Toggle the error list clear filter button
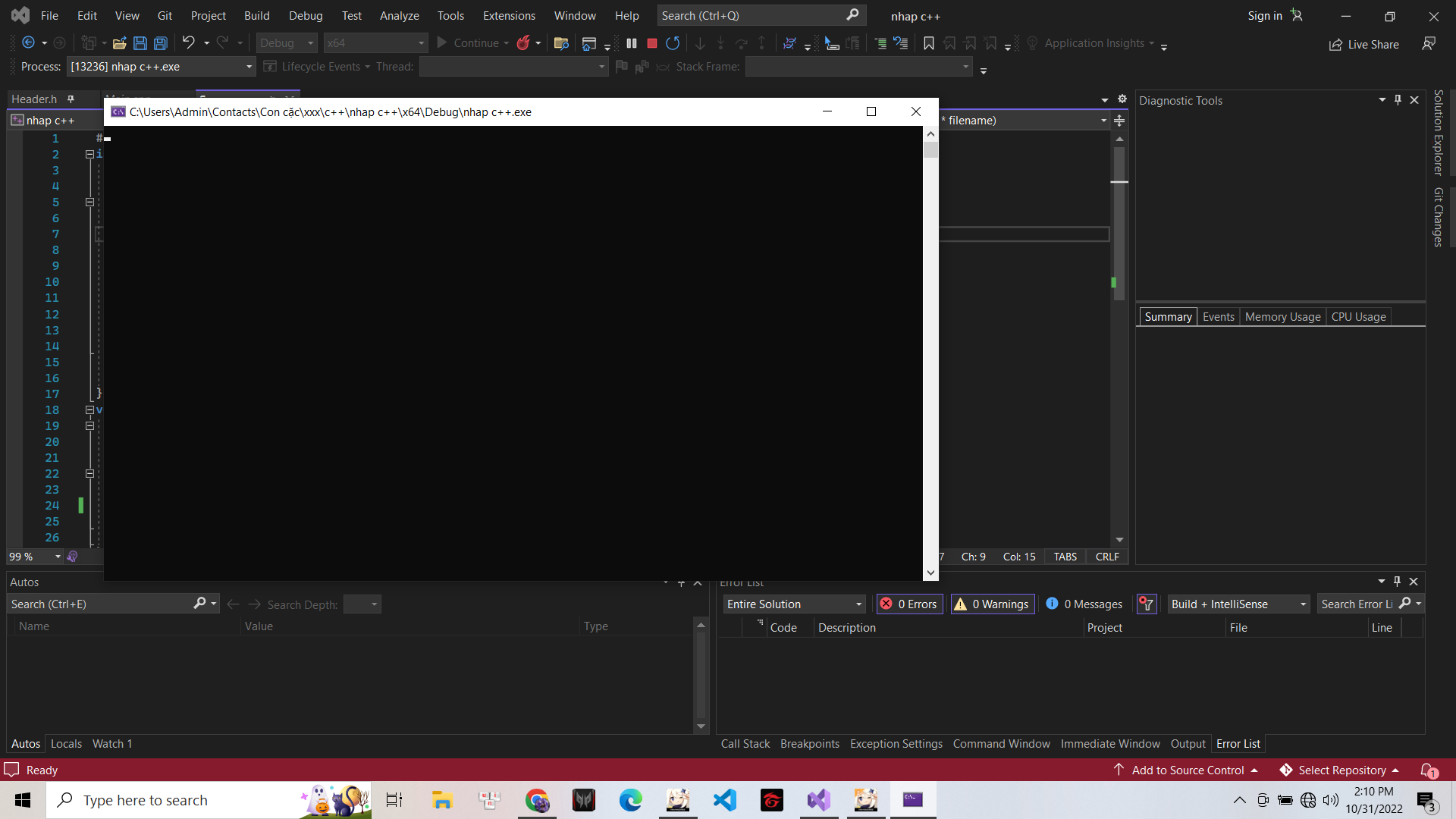 [x=1147, y=604]
